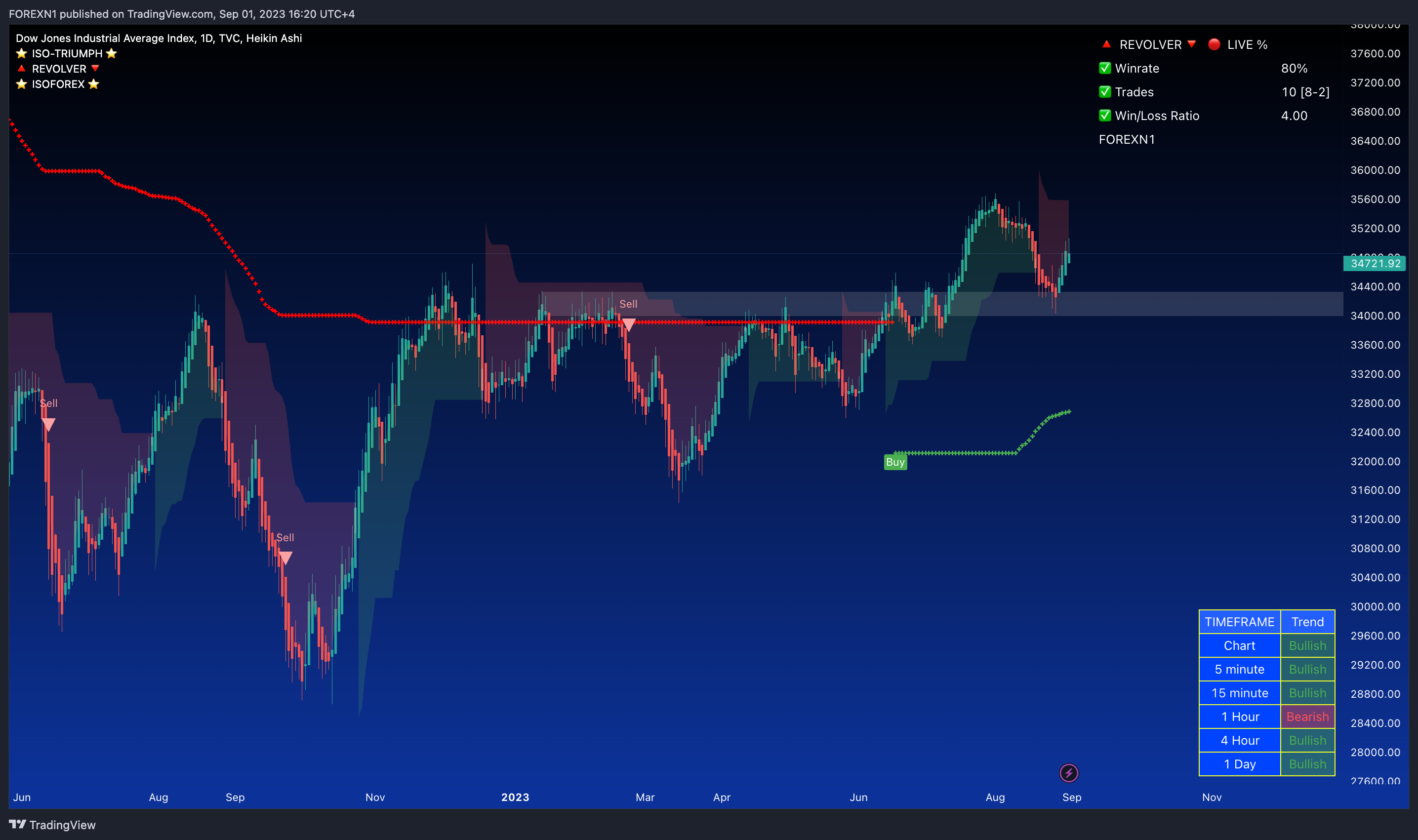The image size is (1418, 840).
Task: Click the 1 Day timeframe row label
Action: tap(1240, 764)
